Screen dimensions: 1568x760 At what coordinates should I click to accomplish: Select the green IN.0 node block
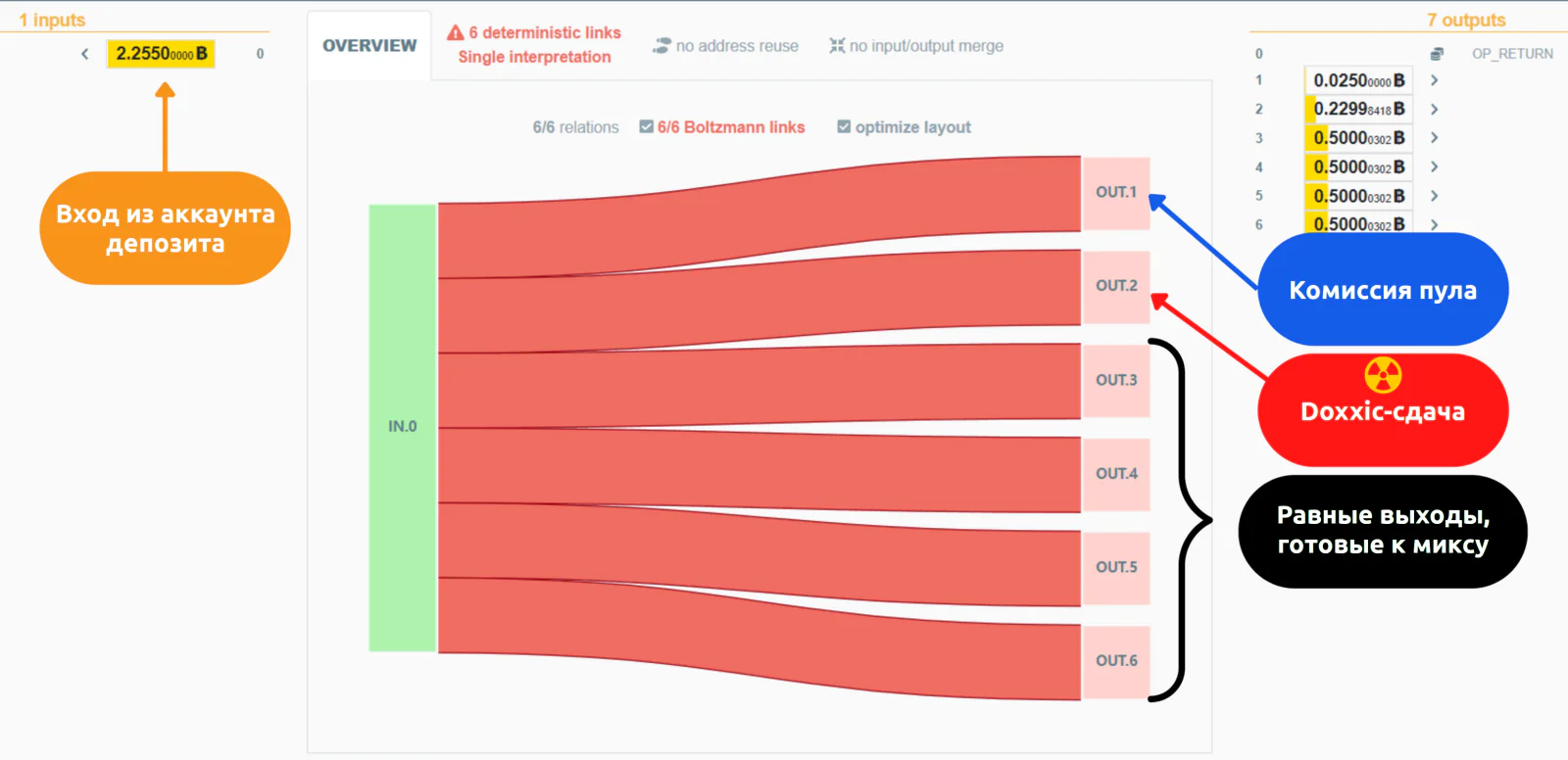point(402,427)
